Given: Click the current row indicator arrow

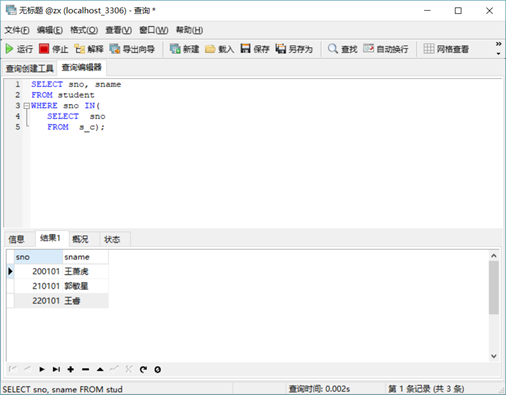Looking at the screenshot, I should (10, 271).
